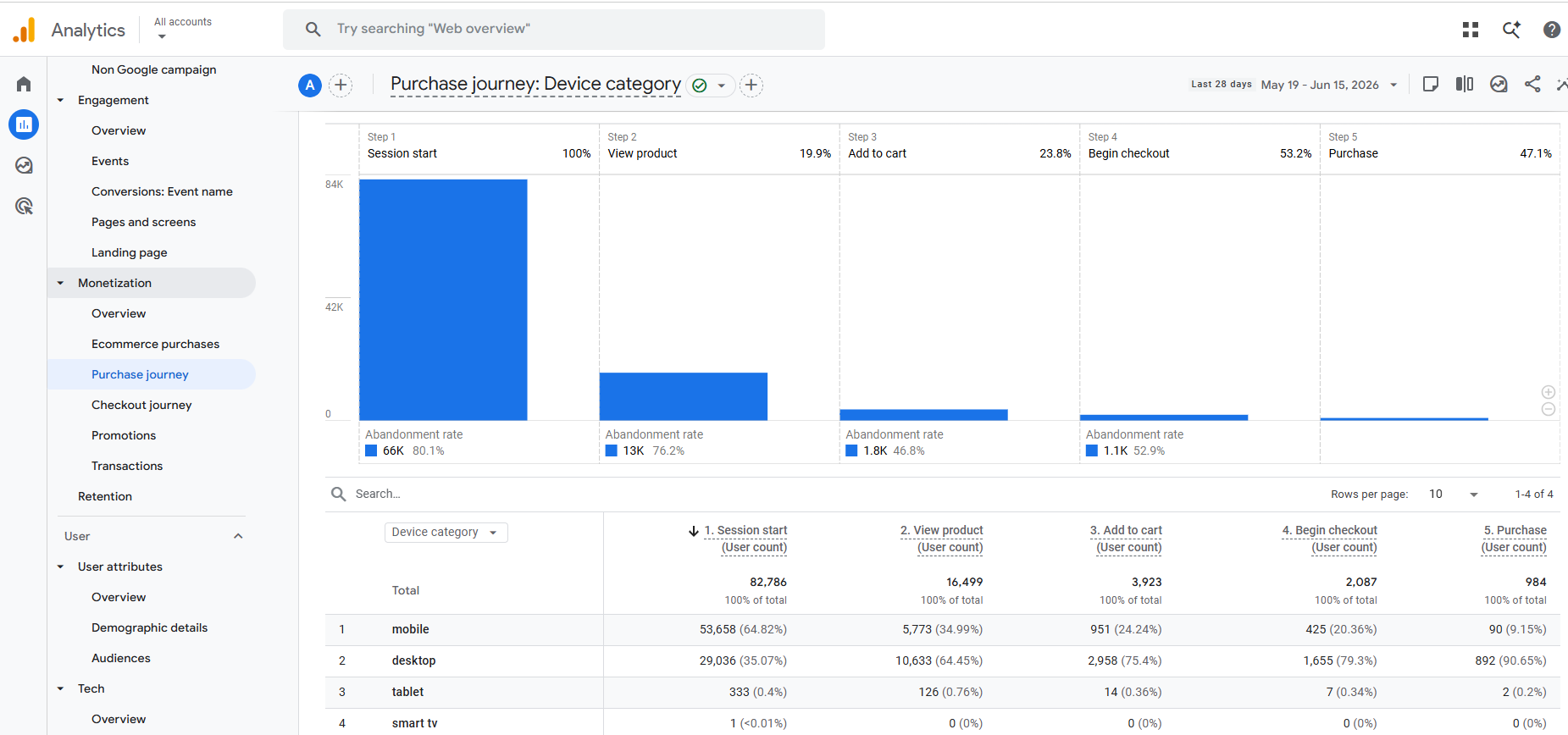Image resolution: width=1568 pixels, height=735 pixels.
Task: Select the desktop table row
Action: pos(943,660)
